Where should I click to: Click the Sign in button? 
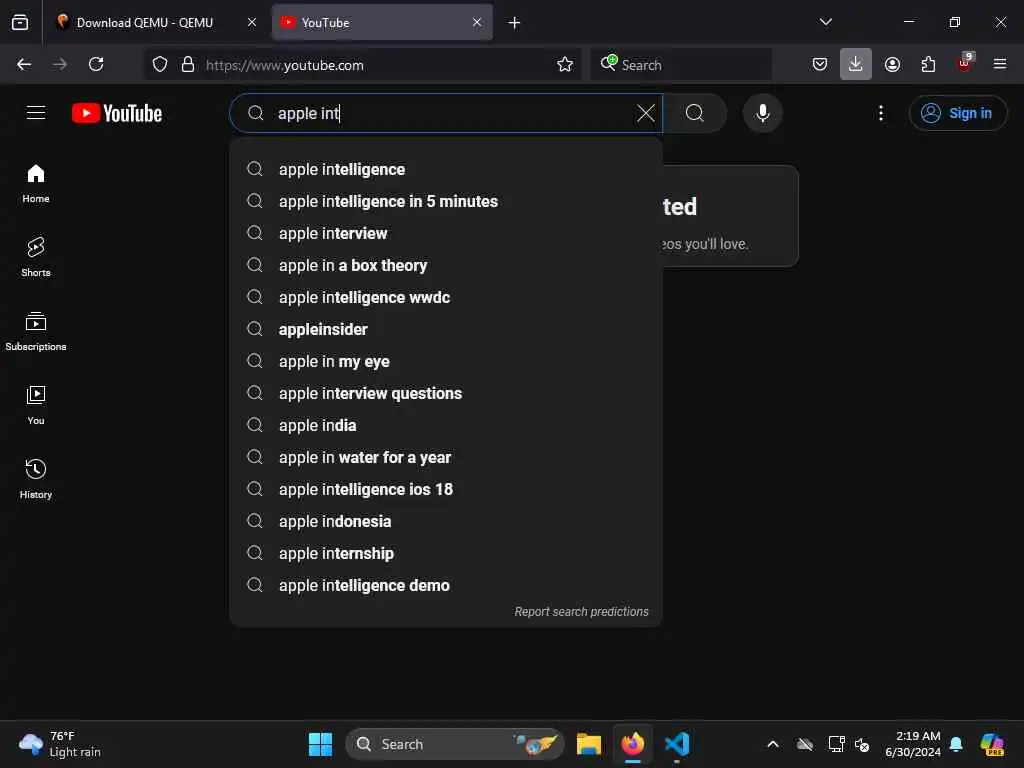point(957,113)
